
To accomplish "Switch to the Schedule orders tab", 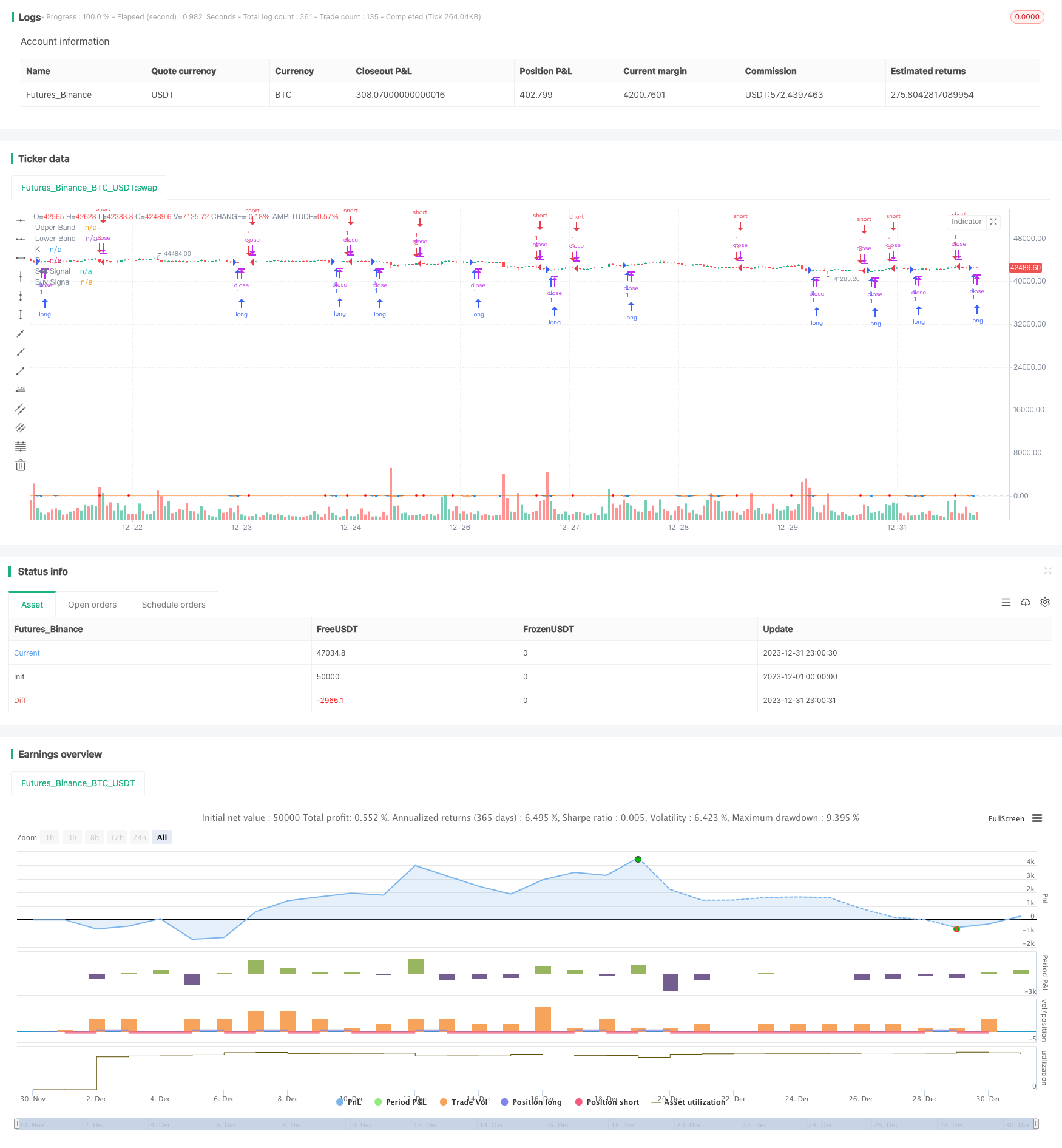I will tap(174, 605).
